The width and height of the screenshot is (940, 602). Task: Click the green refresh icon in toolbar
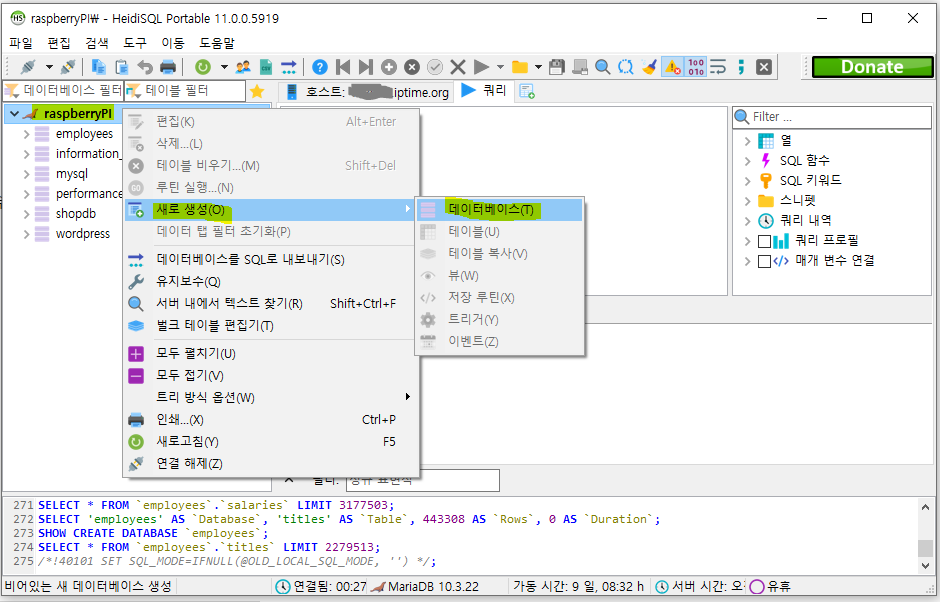[x=203, y=67]
